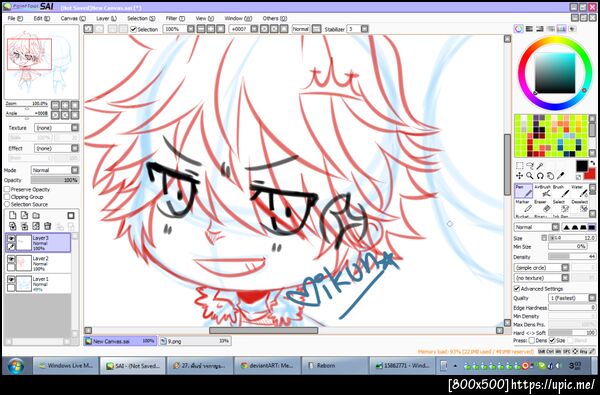
Task: Open the layer Mode dropdown
Action: 55,170
